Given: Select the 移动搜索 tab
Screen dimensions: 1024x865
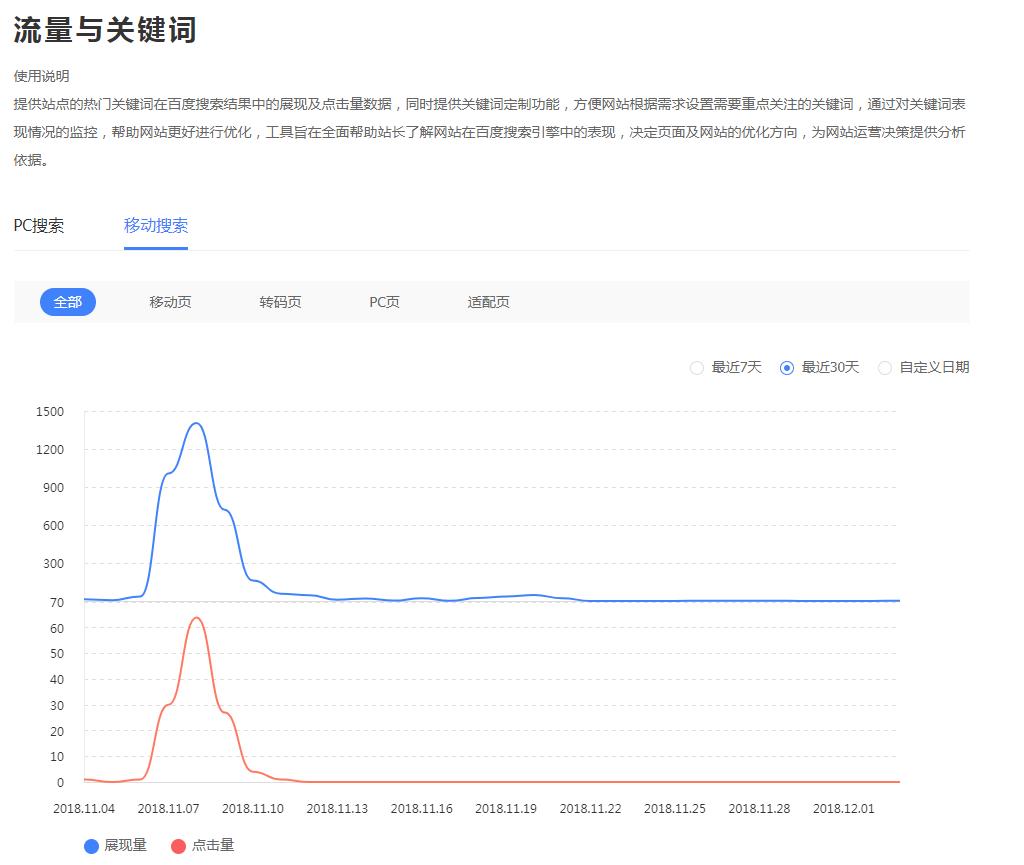Looking at the screenshot, I should pyautogui.click(x=156, y=225).
